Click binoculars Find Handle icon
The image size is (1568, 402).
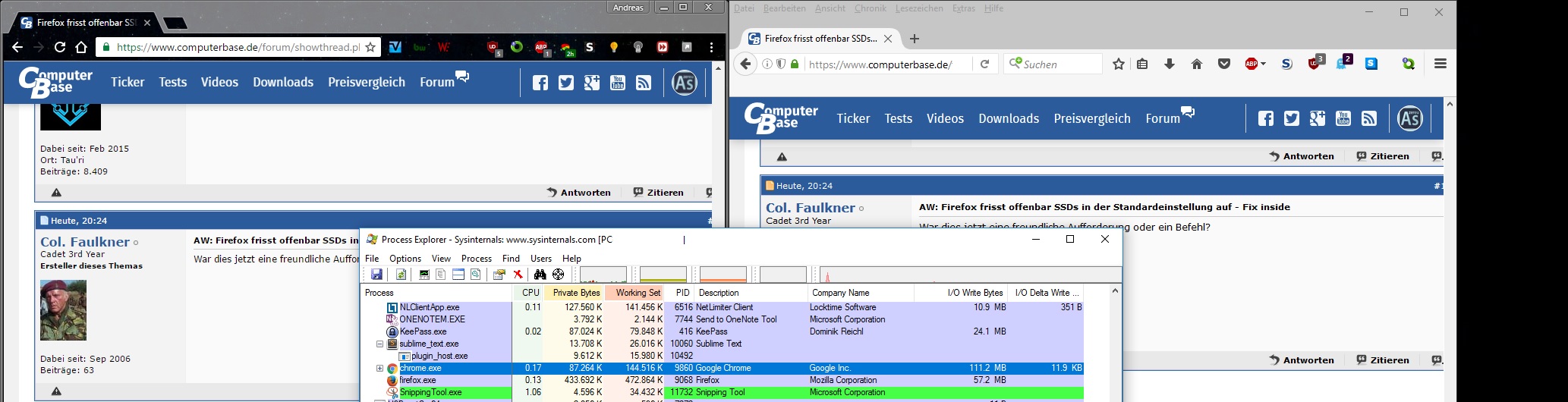pyautogui.click(x=540, y=275)
